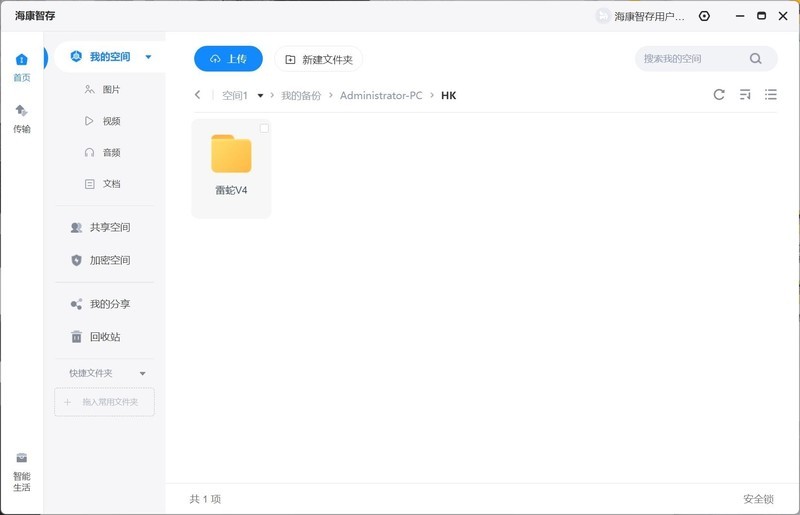The height and width of the screenshot is (515, 800).
Task: Switch to the 传输 transfer tab
Action: [x=21, y=119]
